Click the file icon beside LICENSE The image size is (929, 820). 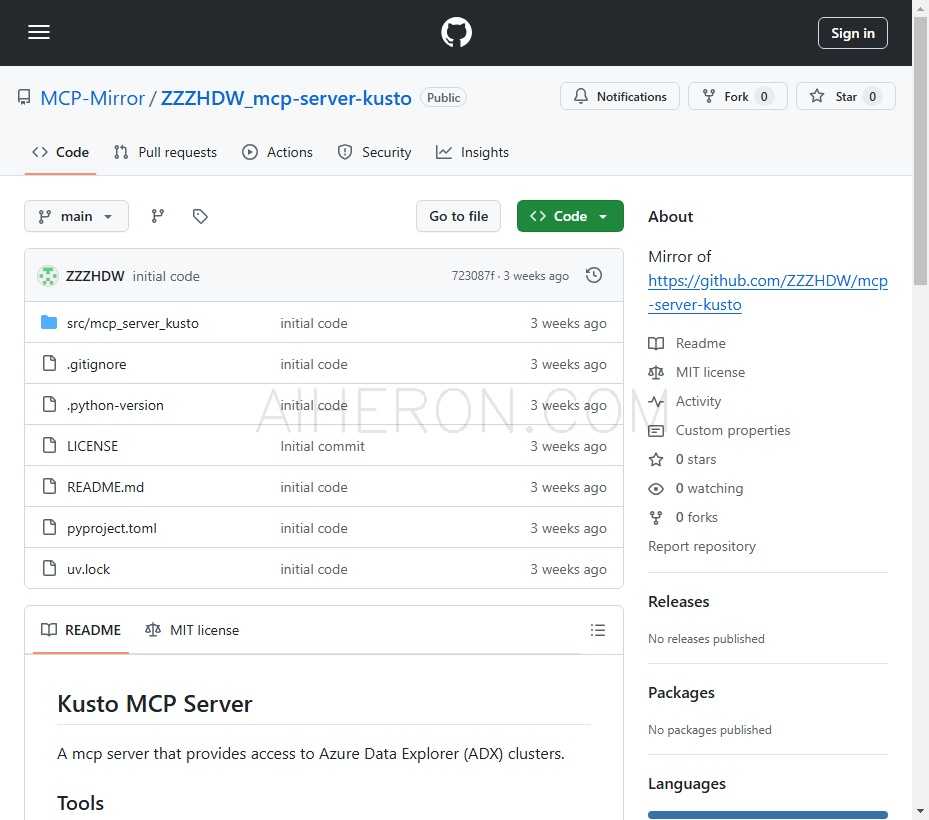(x=50, y=445)
